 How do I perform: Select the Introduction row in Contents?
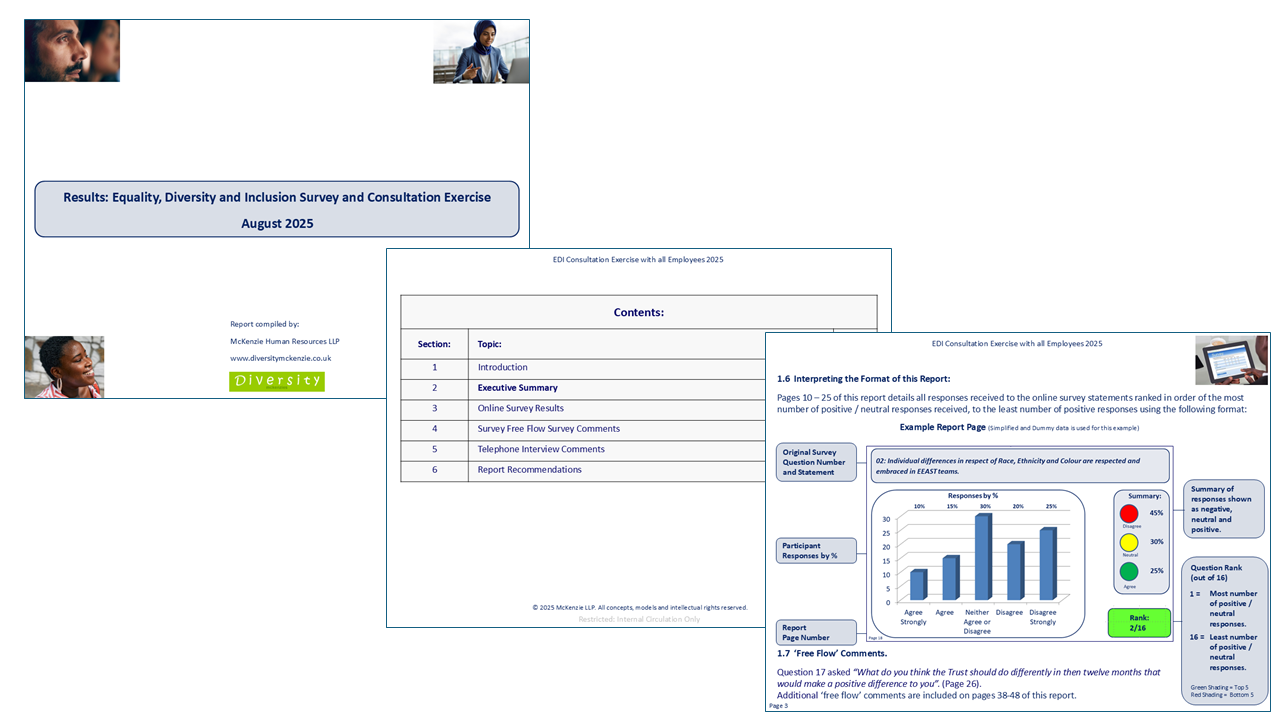[x=502, y=367]
